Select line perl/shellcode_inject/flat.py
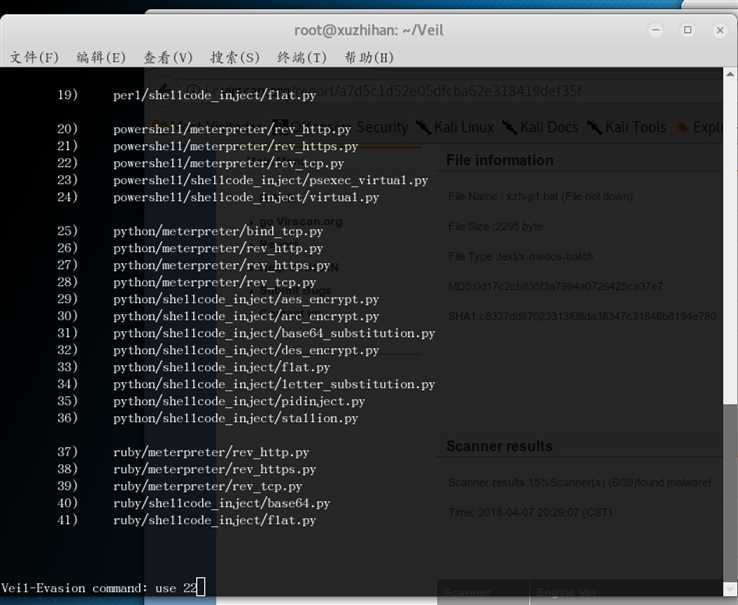 click(214, 96)
